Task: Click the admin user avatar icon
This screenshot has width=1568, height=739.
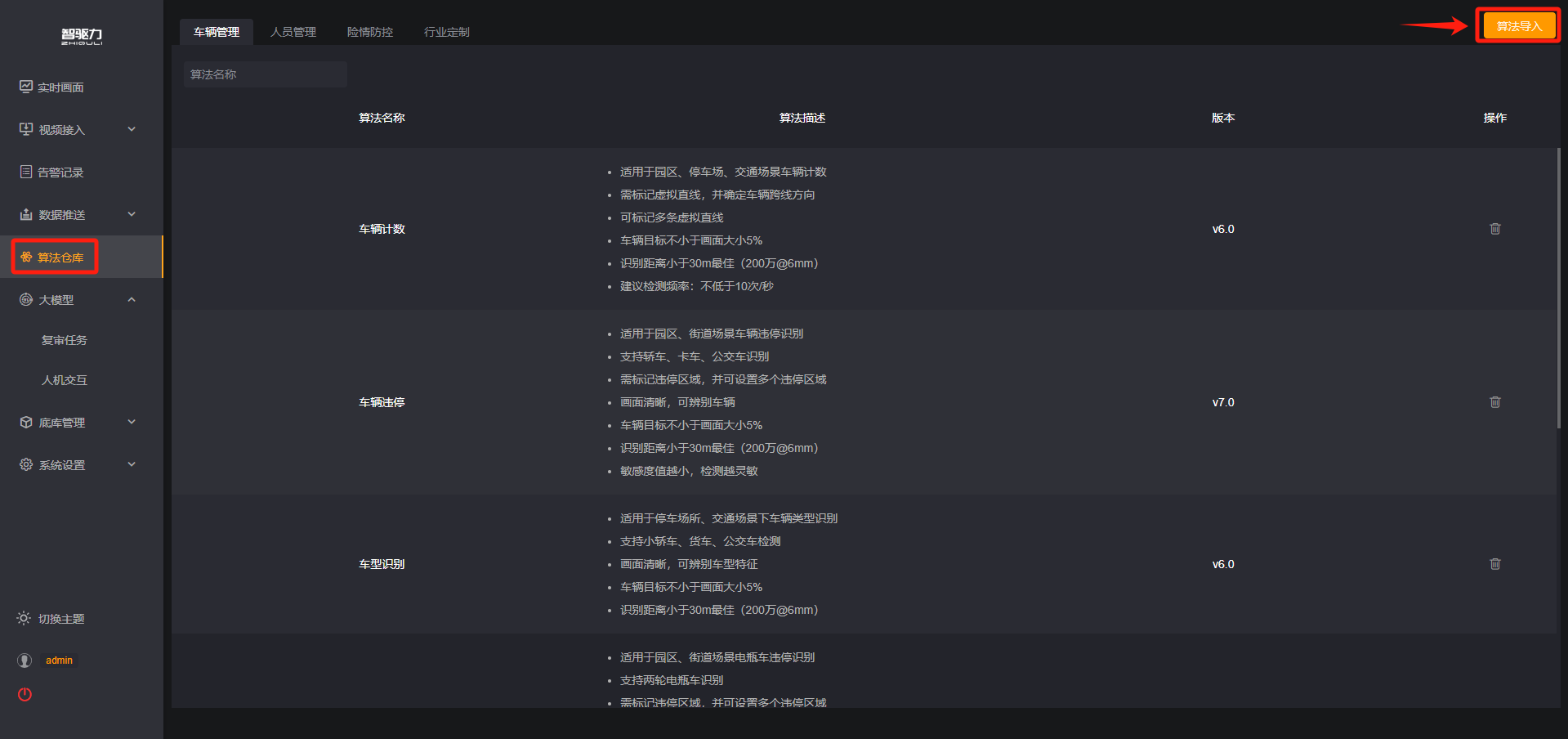Action: [x=25, y=660]
